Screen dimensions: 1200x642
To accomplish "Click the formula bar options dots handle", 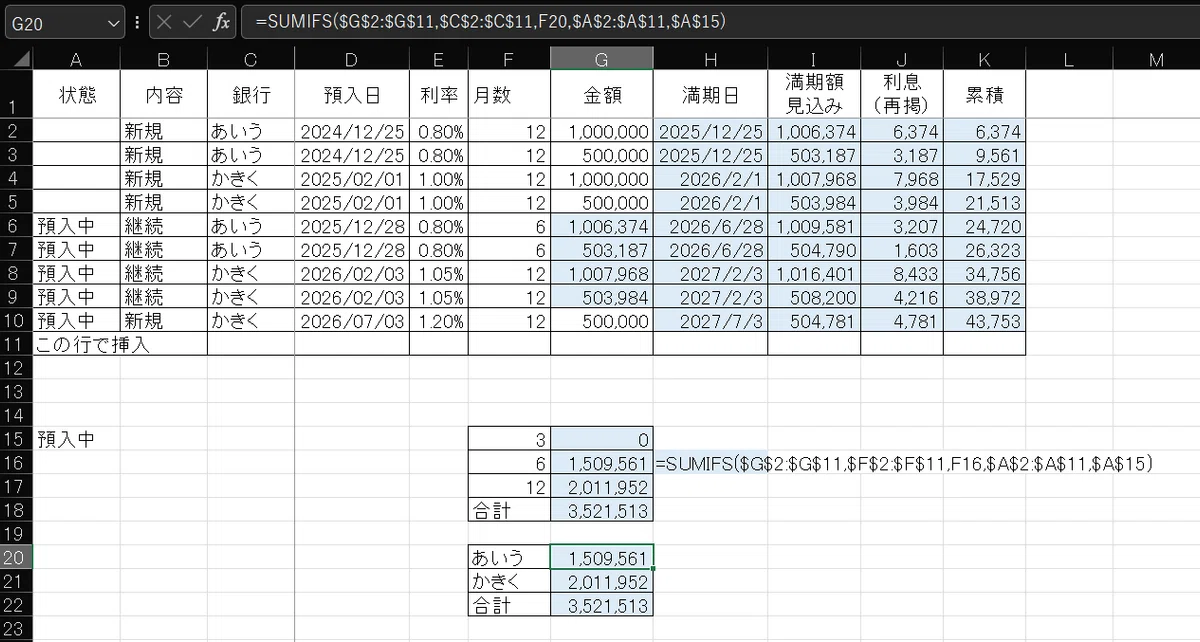I will pos(137,21).
